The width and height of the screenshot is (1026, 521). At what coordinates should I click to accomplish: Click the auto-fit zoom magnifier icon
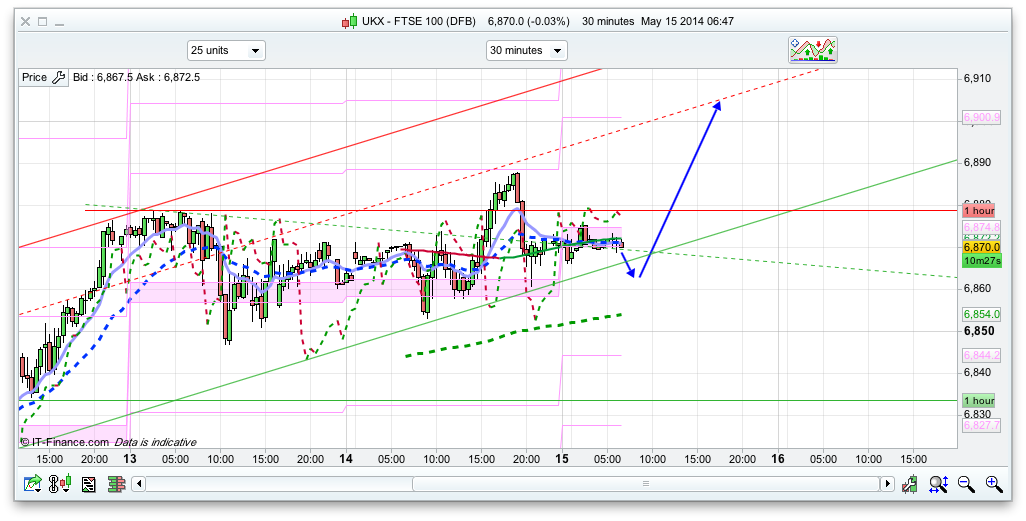coord(938,484)
